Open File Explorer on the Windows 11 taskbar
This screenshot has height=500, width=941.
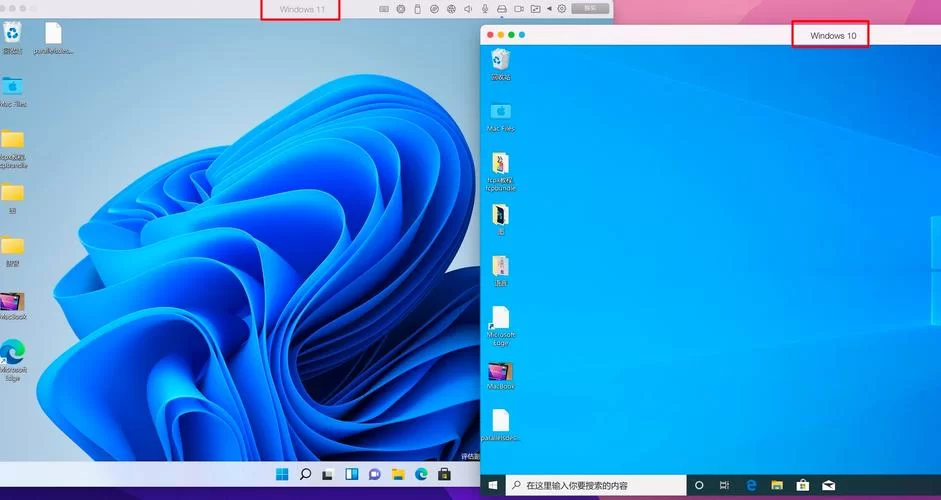coord(398,475)
